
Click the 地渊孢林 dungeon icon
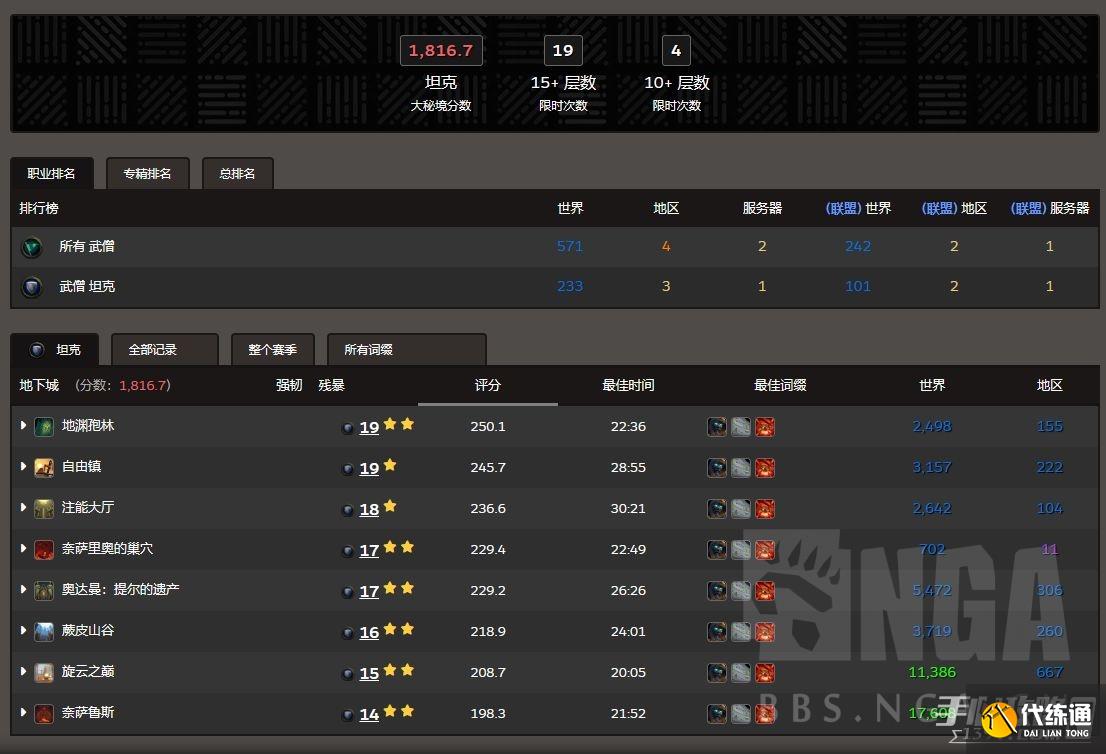pyautogui.click(x=44, y=427)
